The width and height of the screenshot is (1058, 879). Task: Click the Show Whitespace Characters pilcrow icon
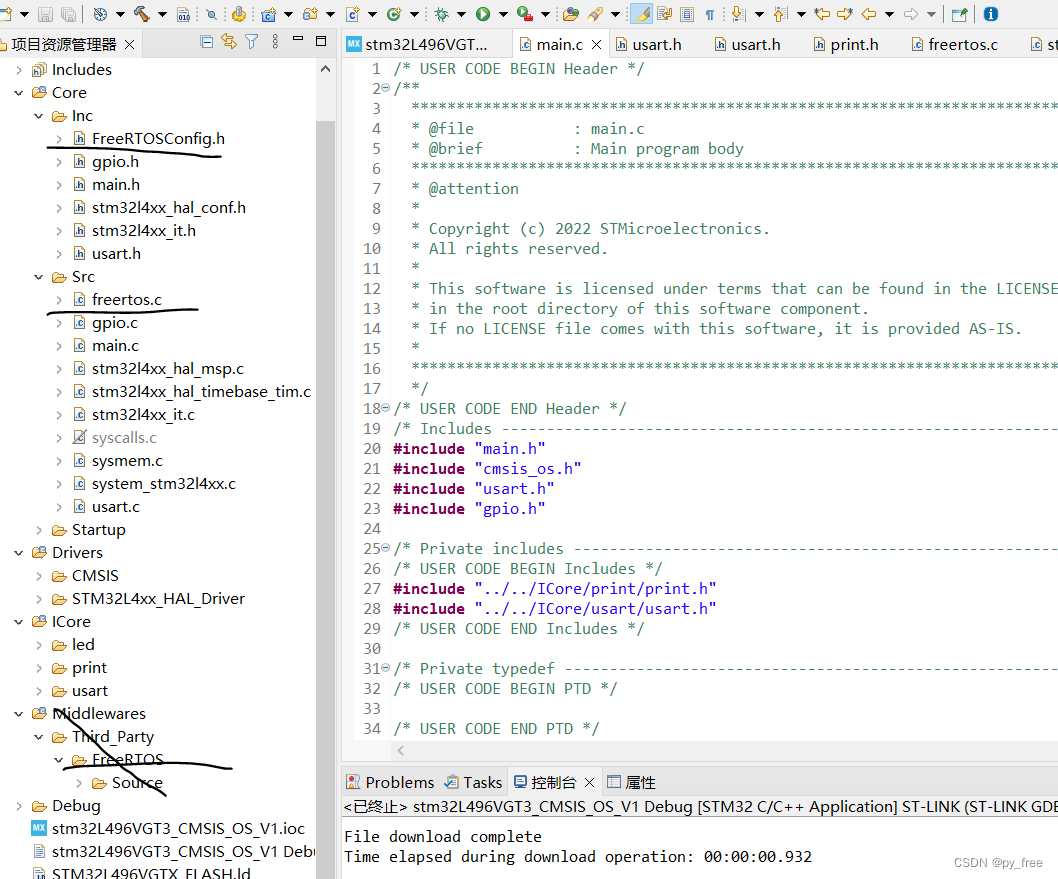710,14
